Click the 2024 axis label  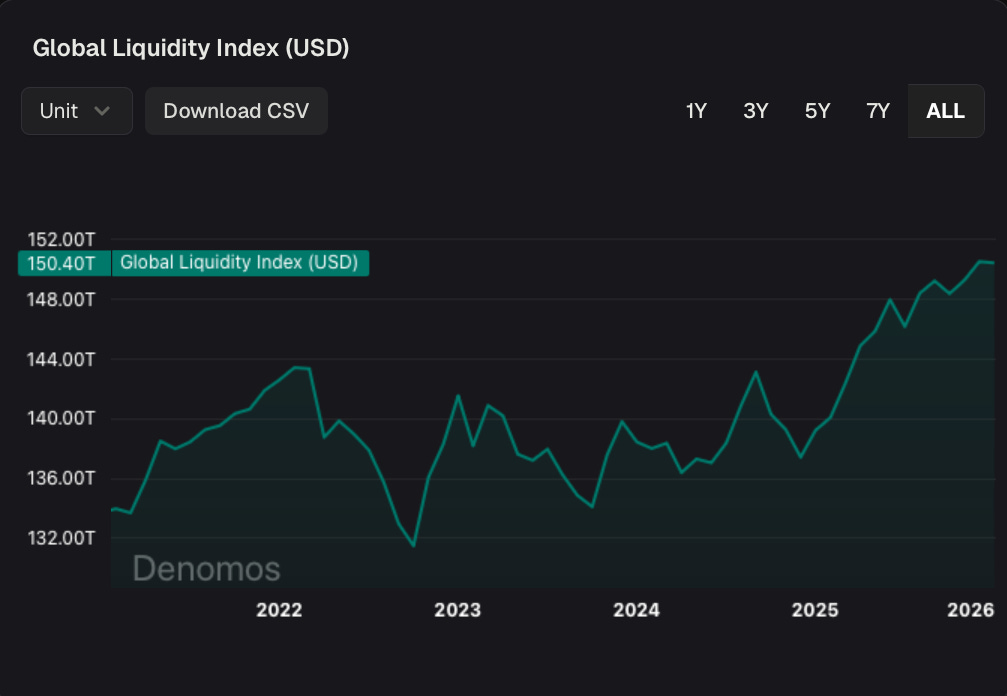(637, 610)
